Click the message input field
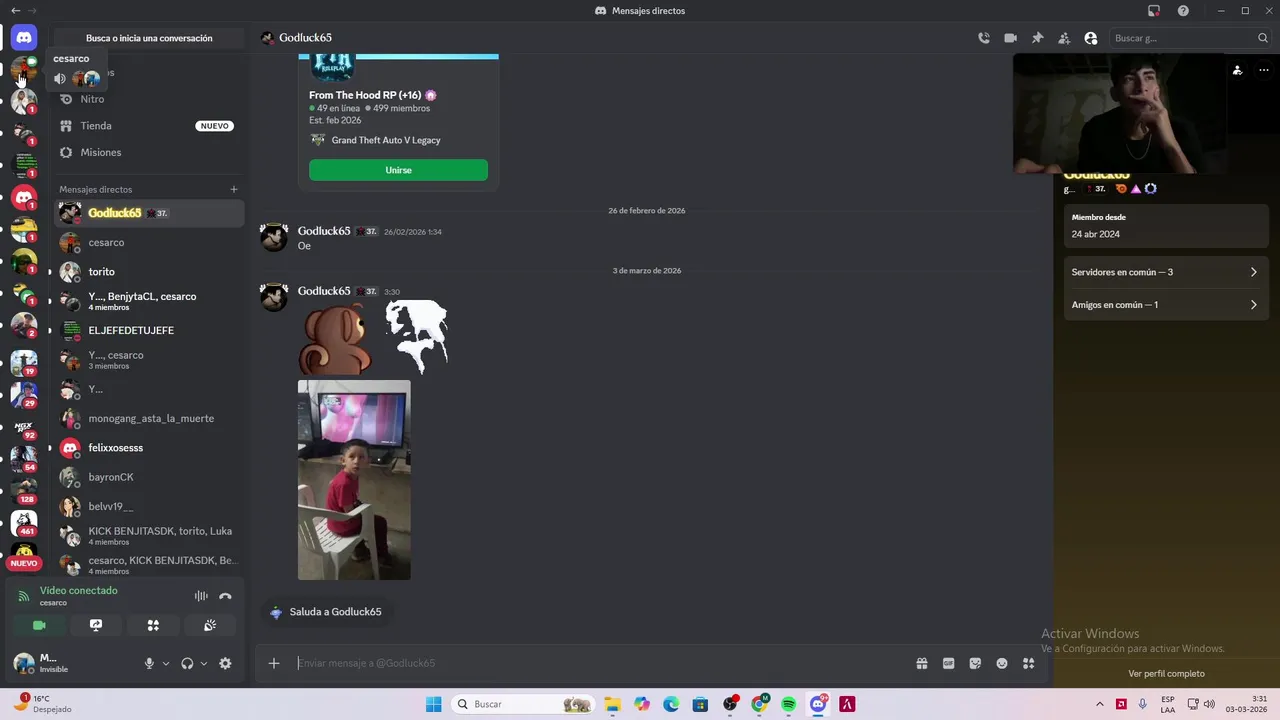Viewport: 1280px width, 720px height. click(x=600, y=663)
